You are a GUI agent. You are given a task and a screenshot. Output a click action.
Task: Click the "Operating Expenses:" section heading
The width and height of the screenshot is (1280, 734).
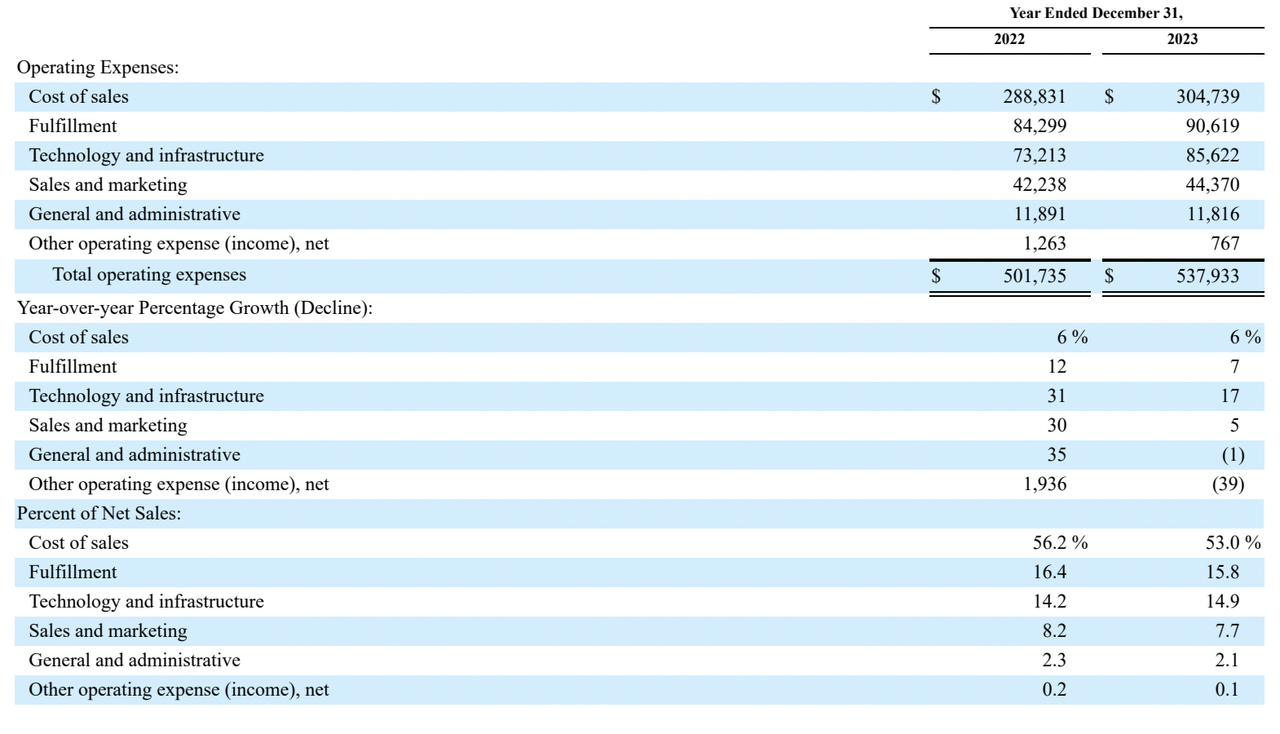98,68
